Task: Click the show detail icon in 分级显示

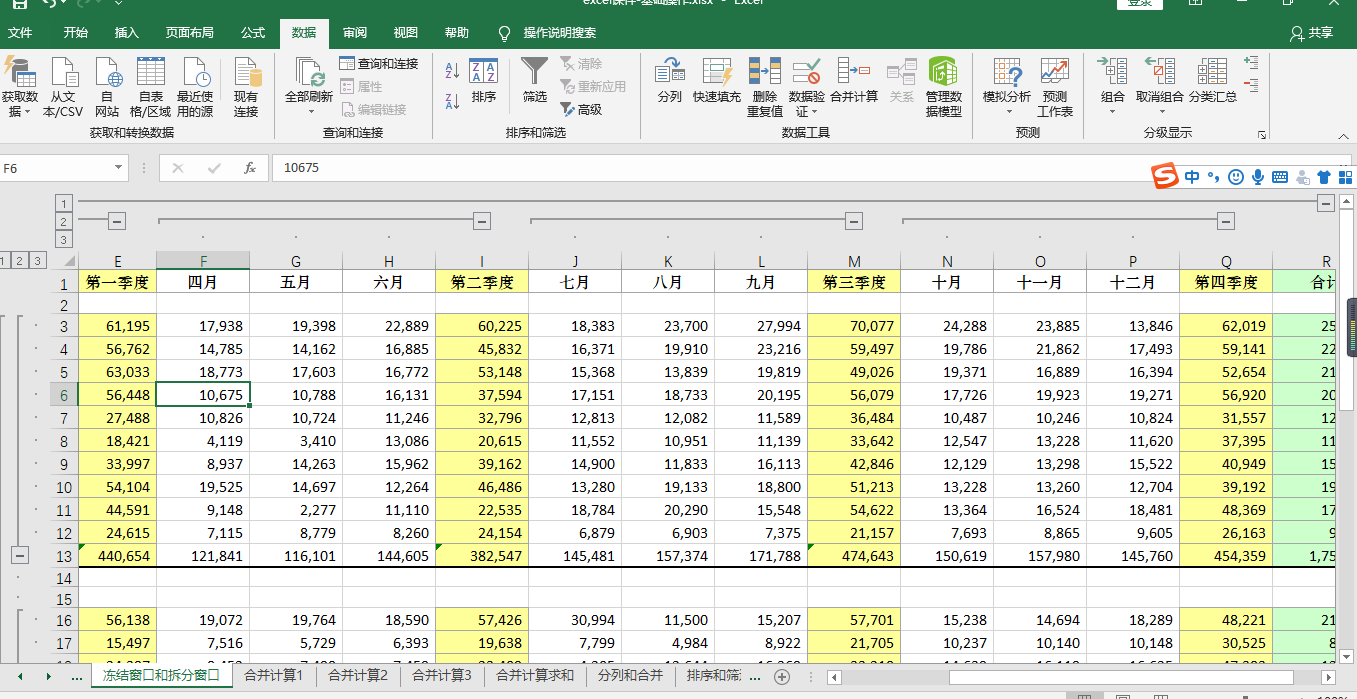Action: (1251, 62)
